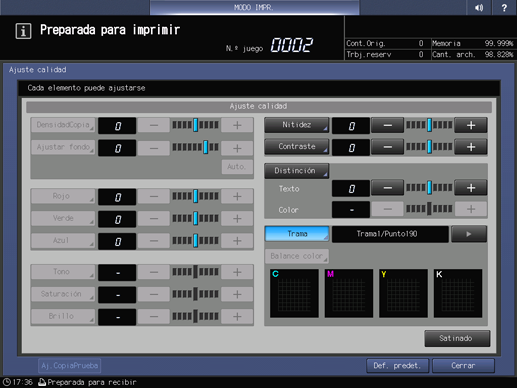The height and width of the screenshot is (388, 517).
Task: Decrease Saturación with minus button
Action: tap(154, 294)
